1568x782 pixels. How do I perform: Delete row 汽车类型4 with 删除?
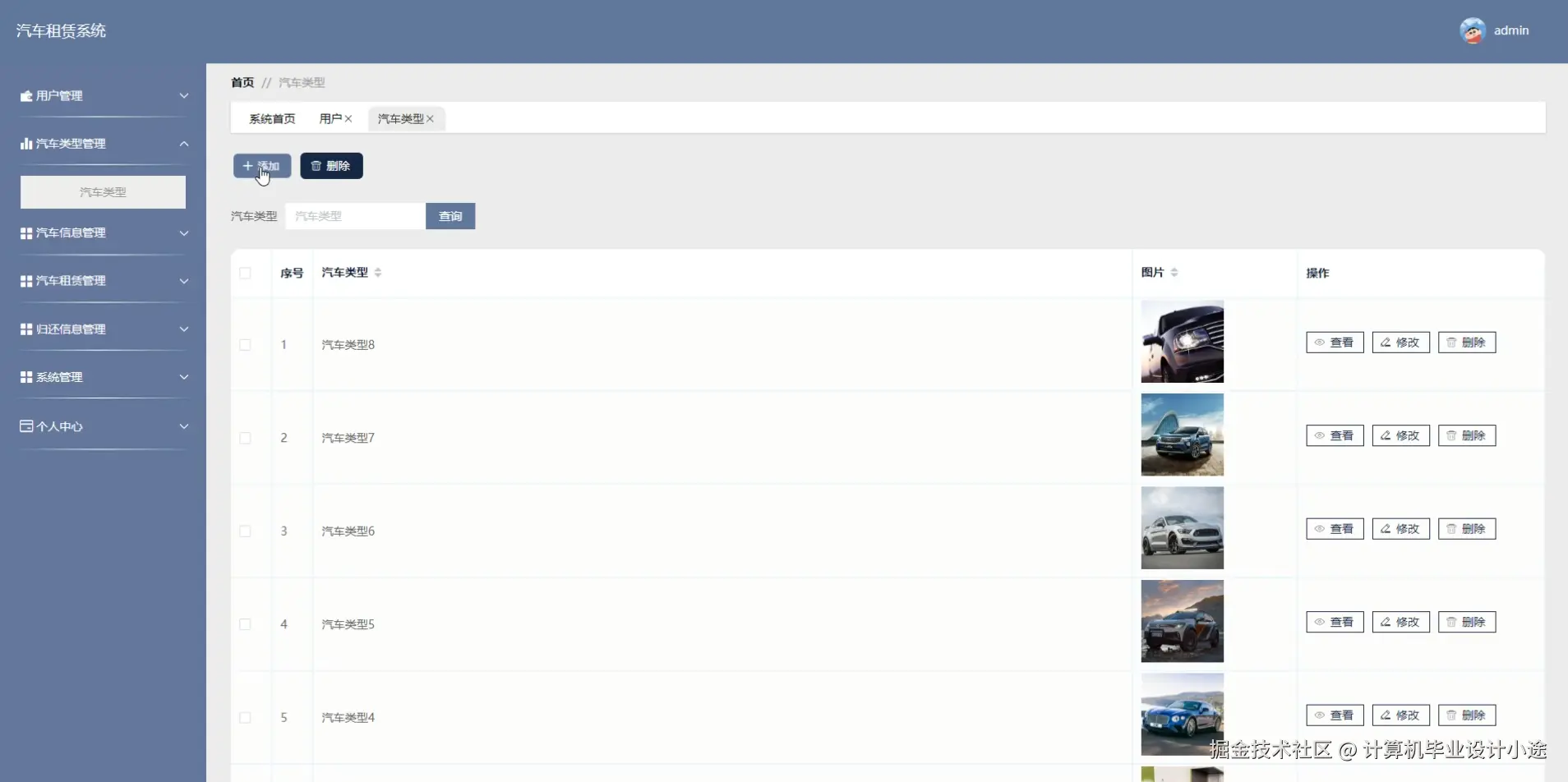[x=1467, y=715]
